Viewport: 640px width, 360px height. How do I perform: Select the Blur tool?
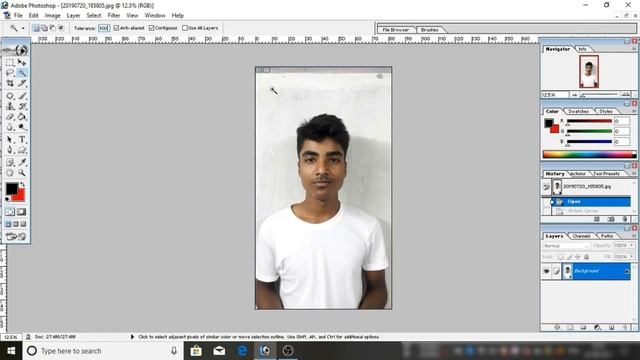10,127
